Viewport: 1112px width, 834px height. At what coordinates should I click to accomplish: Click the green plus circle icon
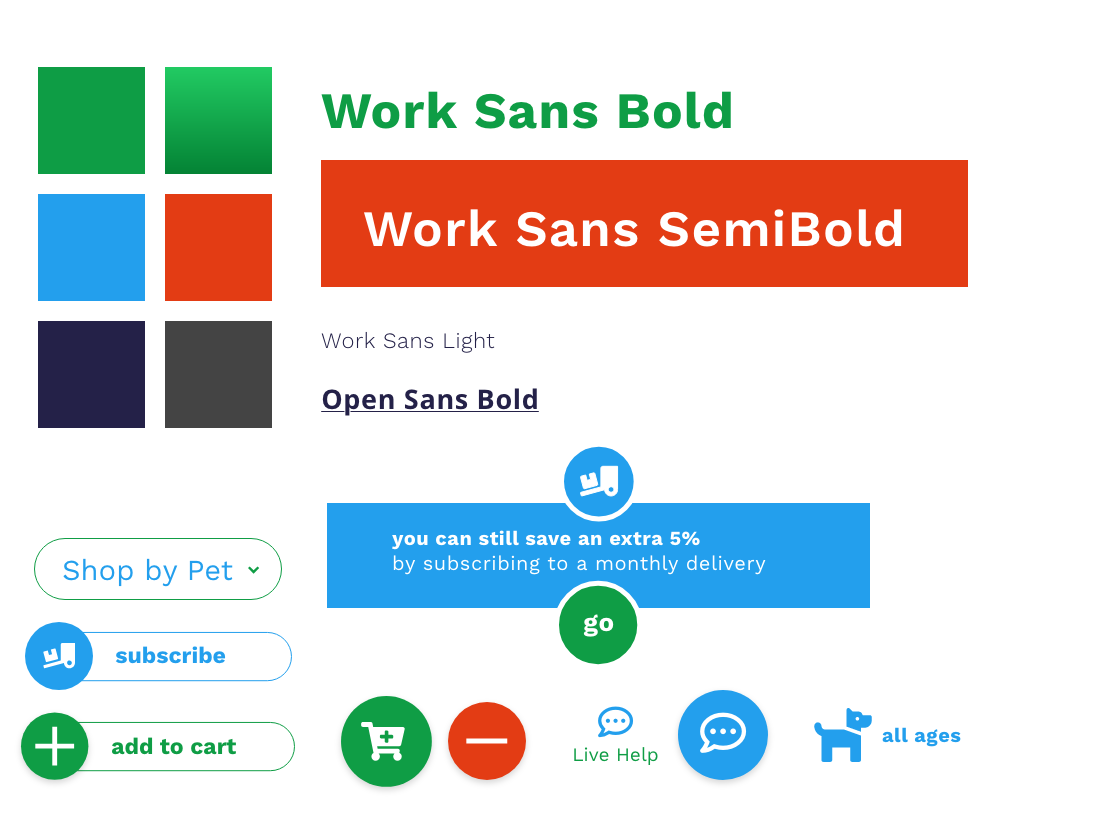(55, 746)
